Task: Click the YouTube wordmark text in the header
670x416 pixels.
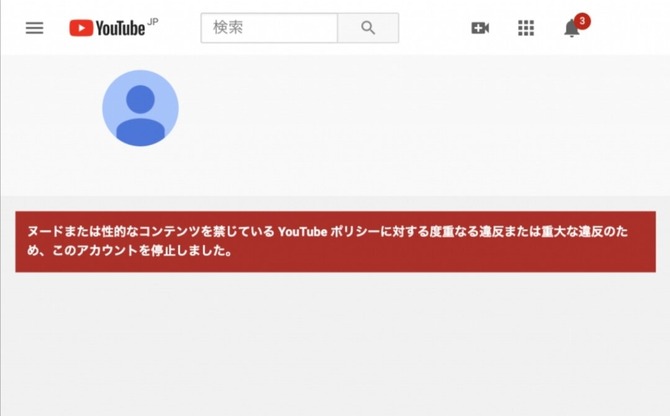Action: pyautogui.click(x=120, y=28)
